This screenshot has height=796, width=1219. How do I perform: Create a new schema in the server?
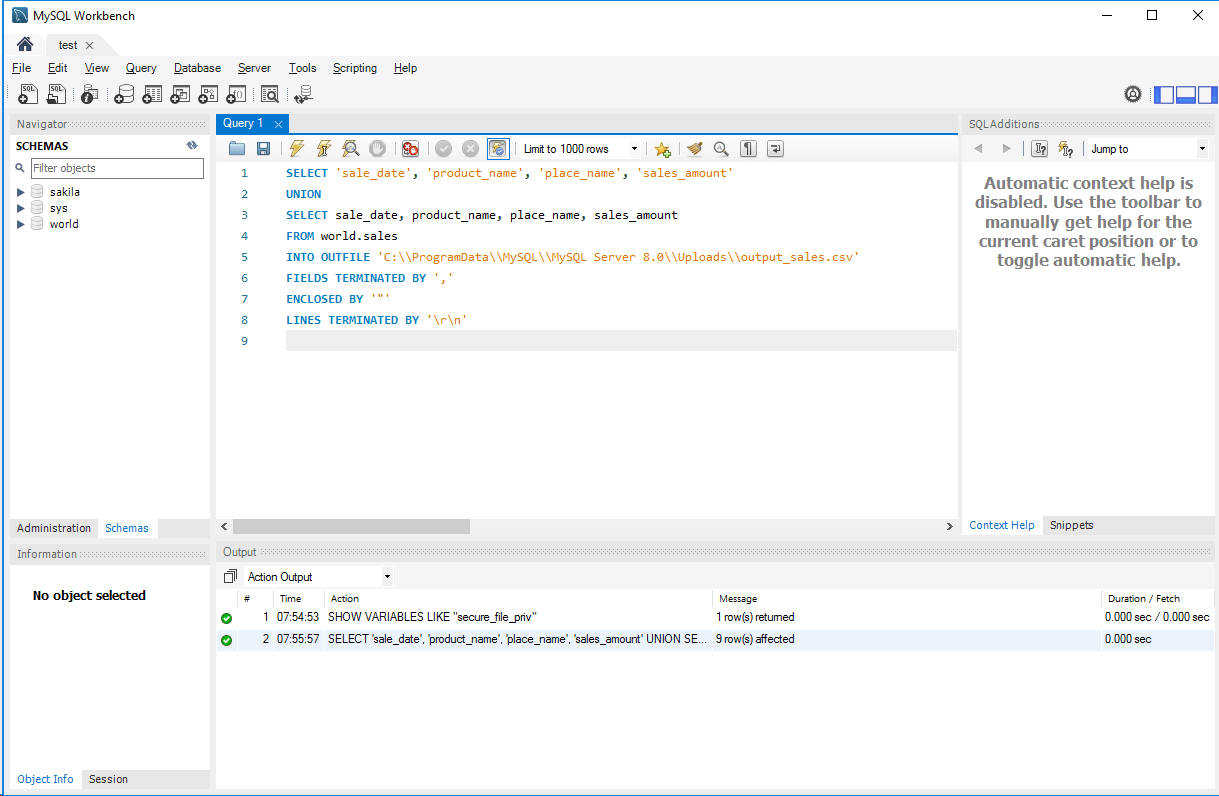pos(124,94)
